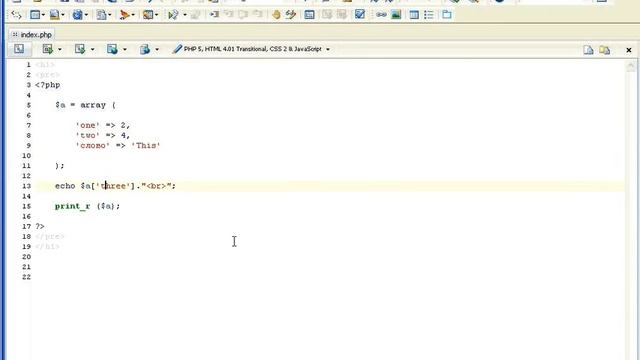Viewport: 640px width, 360px height.
Task: Click the green-arrow document icon in editor bar
Action: [48, 49]
